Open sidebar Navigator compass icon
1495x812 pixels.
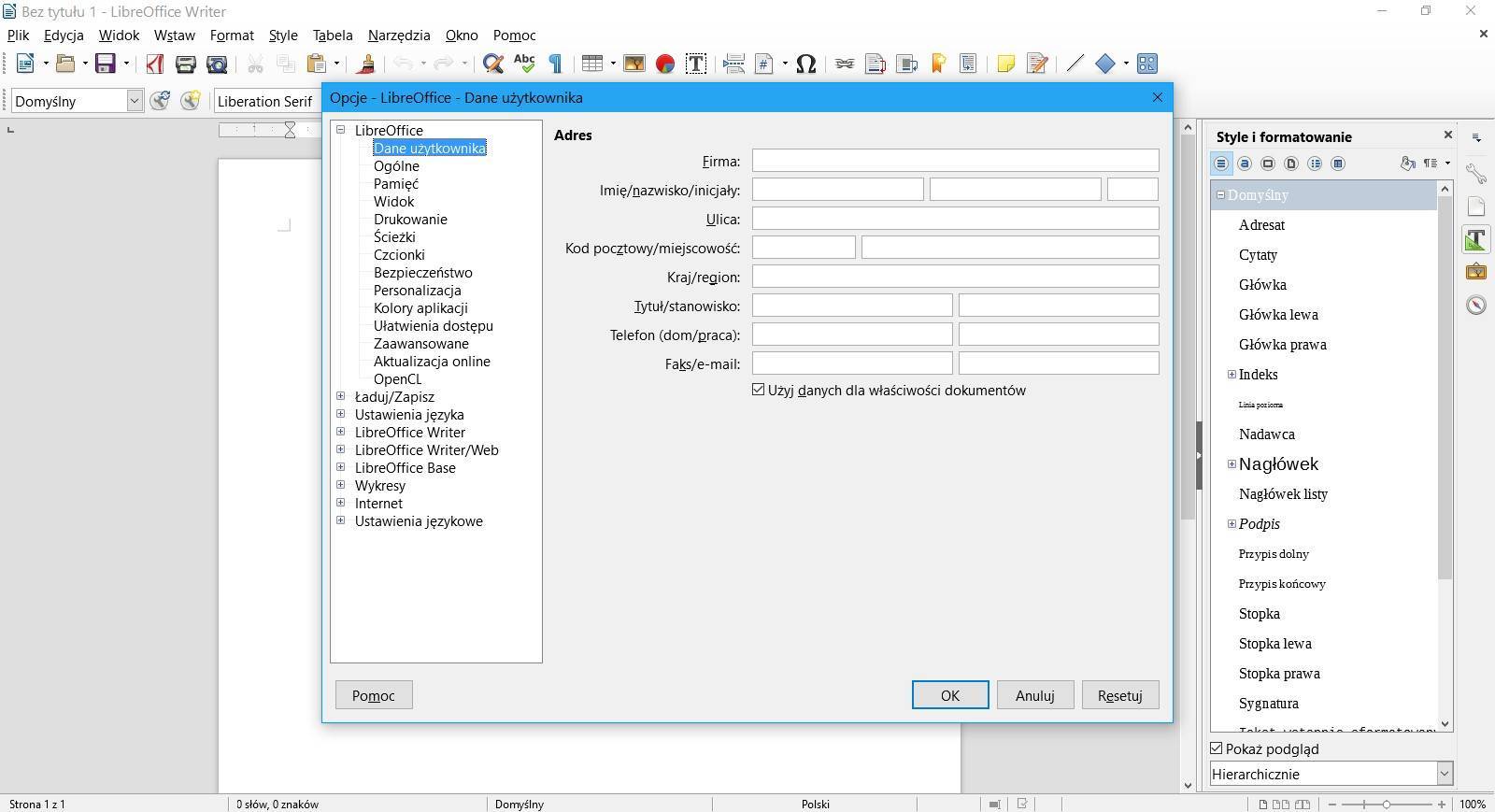click(x=1475, y=305)
